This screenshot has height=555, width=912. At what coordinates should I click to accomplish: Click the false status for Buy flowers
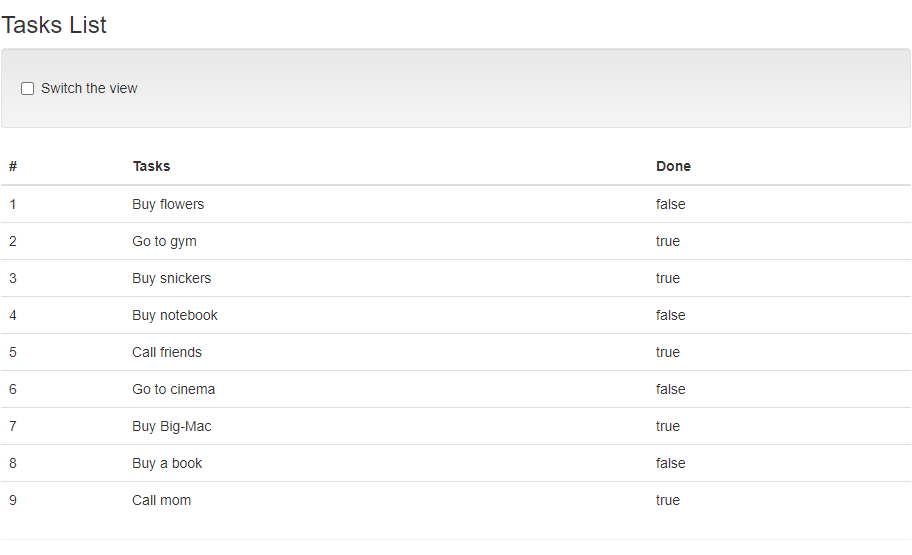coord(671,204)
